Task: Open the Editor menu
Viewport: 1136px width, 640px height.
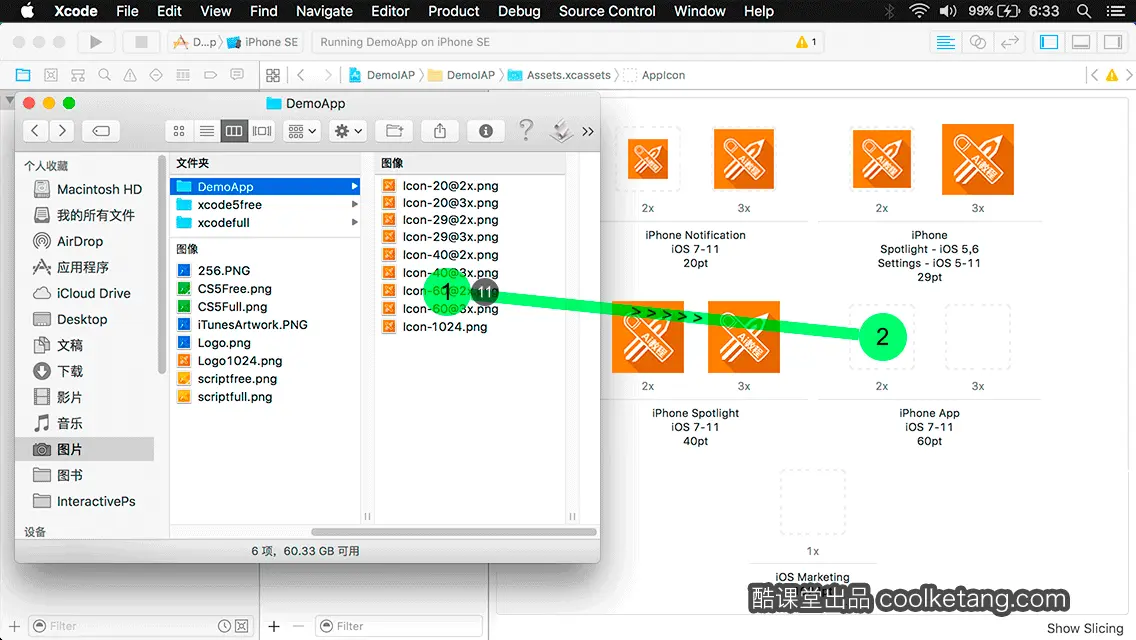Action: (390, 11)
